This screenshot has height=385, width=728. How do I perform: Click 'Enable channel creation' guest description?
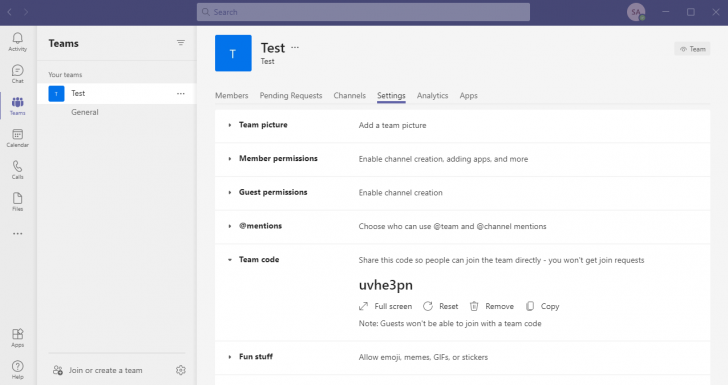click(400, 193)
